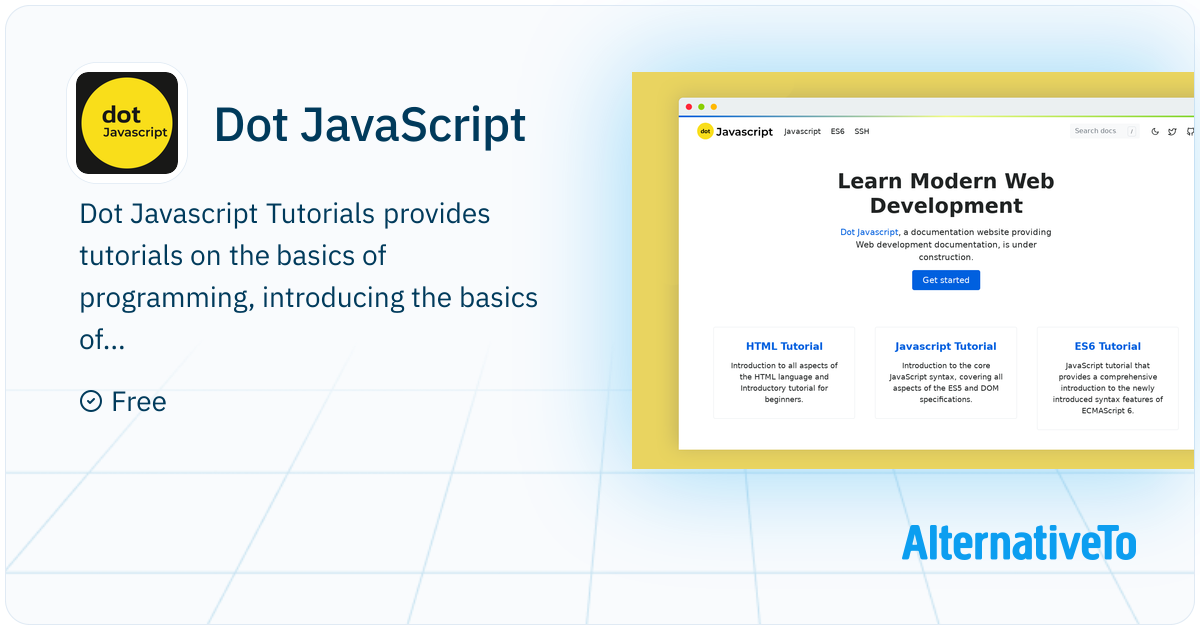Click the Free label text
The height and width of the screenshot is (630, 1200).
point(139,401)
